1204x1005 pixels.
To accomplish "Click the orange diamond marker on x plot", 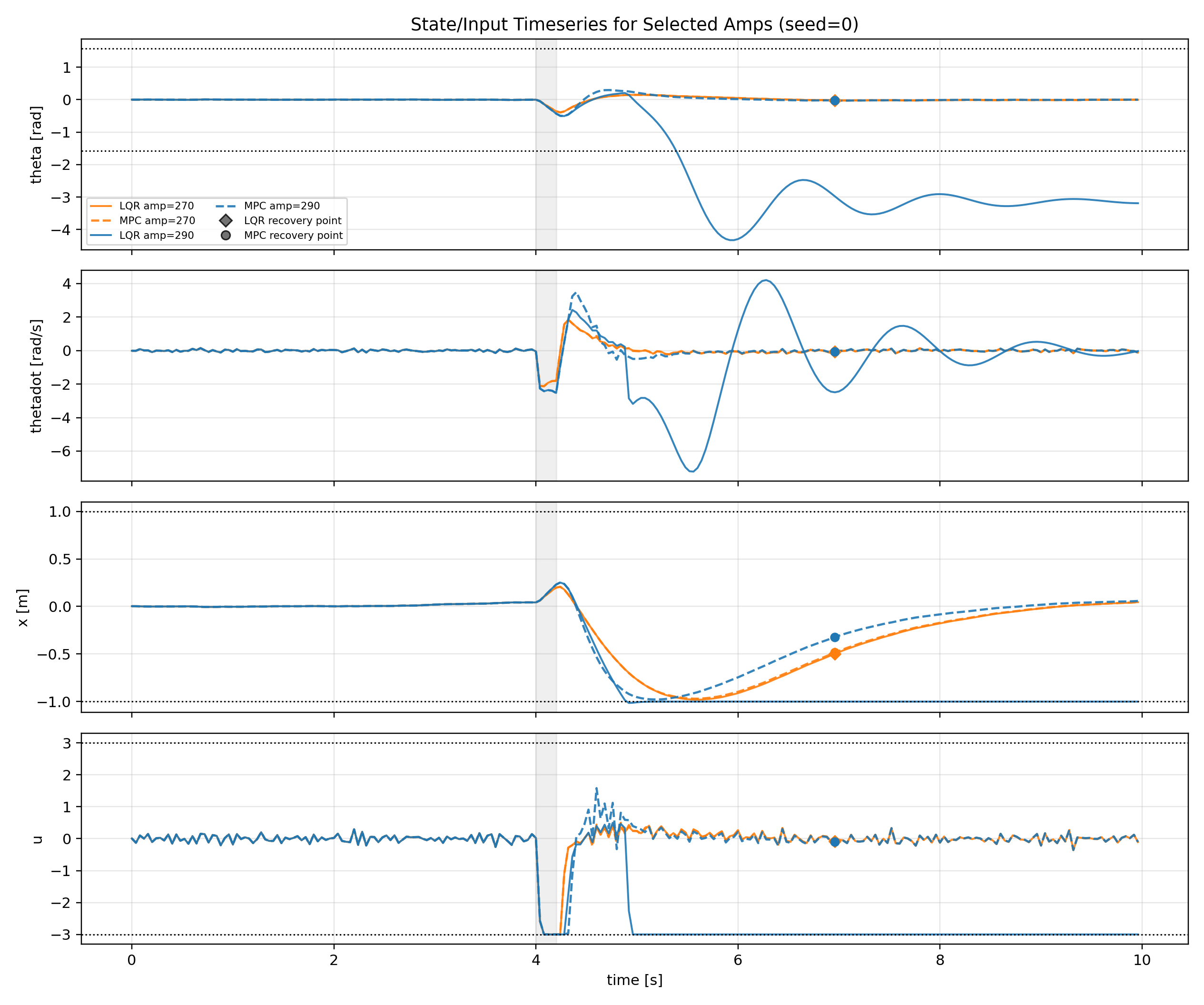I will 835,653.
